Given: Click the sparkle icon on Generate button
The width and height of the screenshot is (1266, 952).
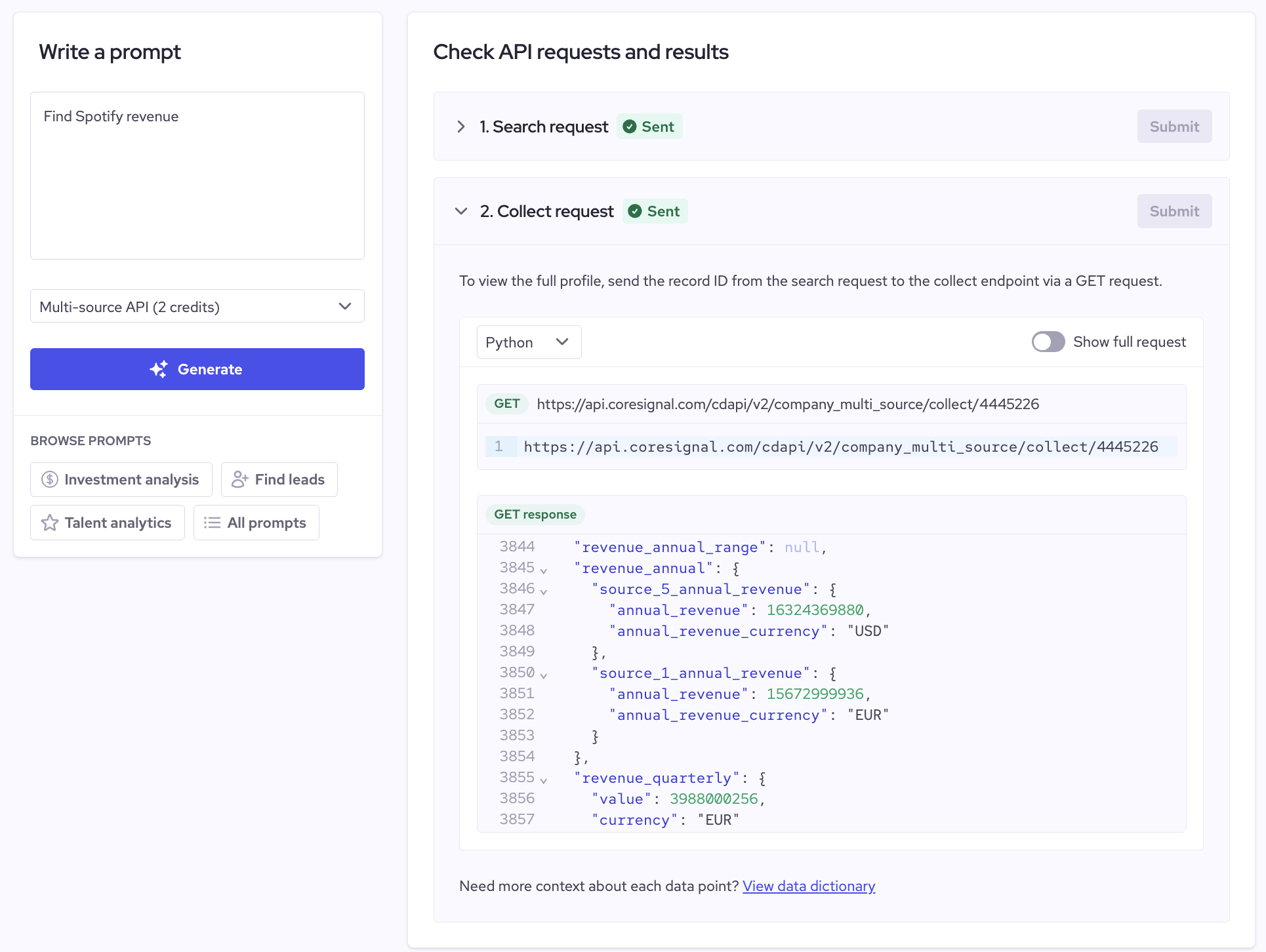Looking at the screenshot, I should pyautogui.click(x=159, y=369).
